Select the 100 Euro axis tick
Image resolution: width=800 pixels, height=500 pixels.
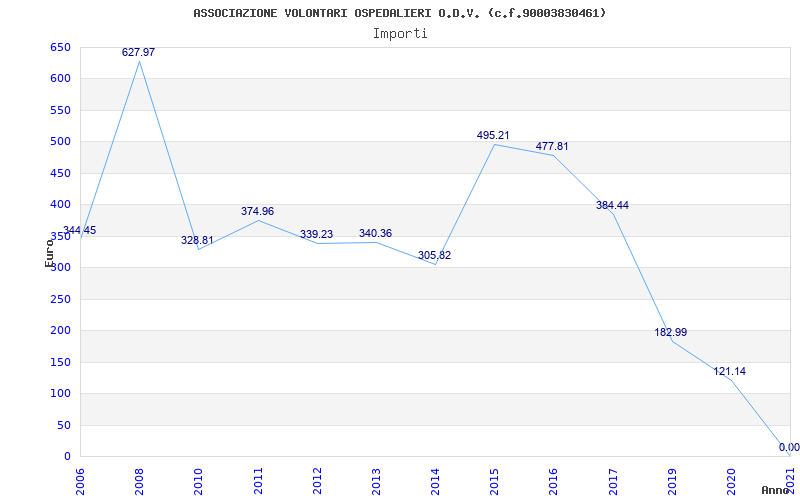click(60, 394)
